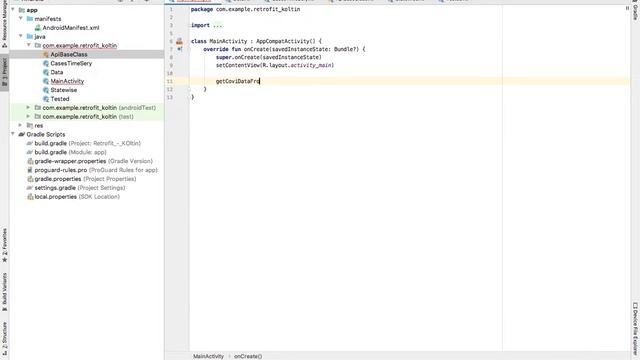This screenshot has height=360, width=640.
Task: Open the Favorites tool window tab
Action: pos(4,245)
